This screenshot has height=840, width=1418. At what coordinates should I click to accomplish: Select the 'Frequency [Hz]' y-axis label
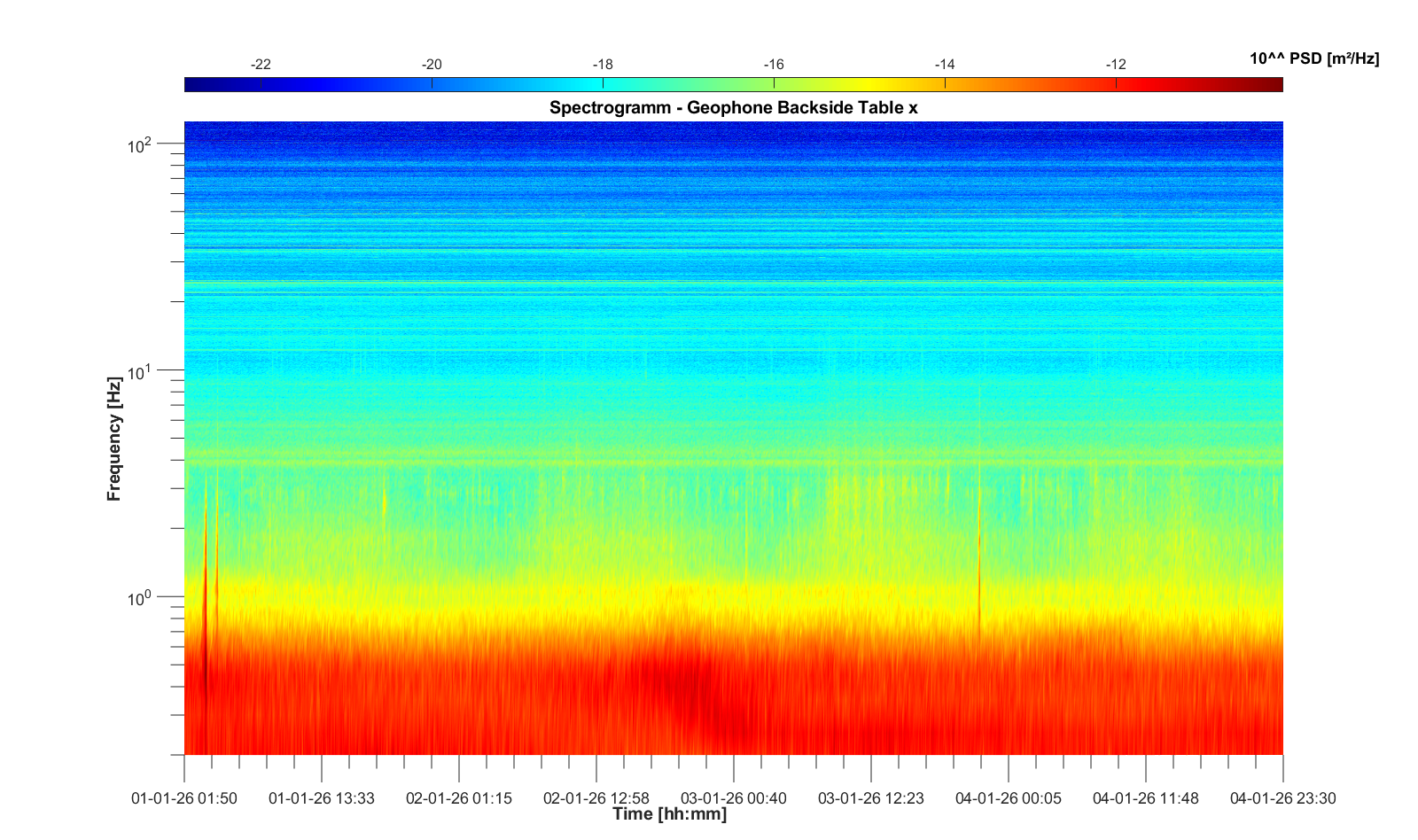(x=113, y=439)
